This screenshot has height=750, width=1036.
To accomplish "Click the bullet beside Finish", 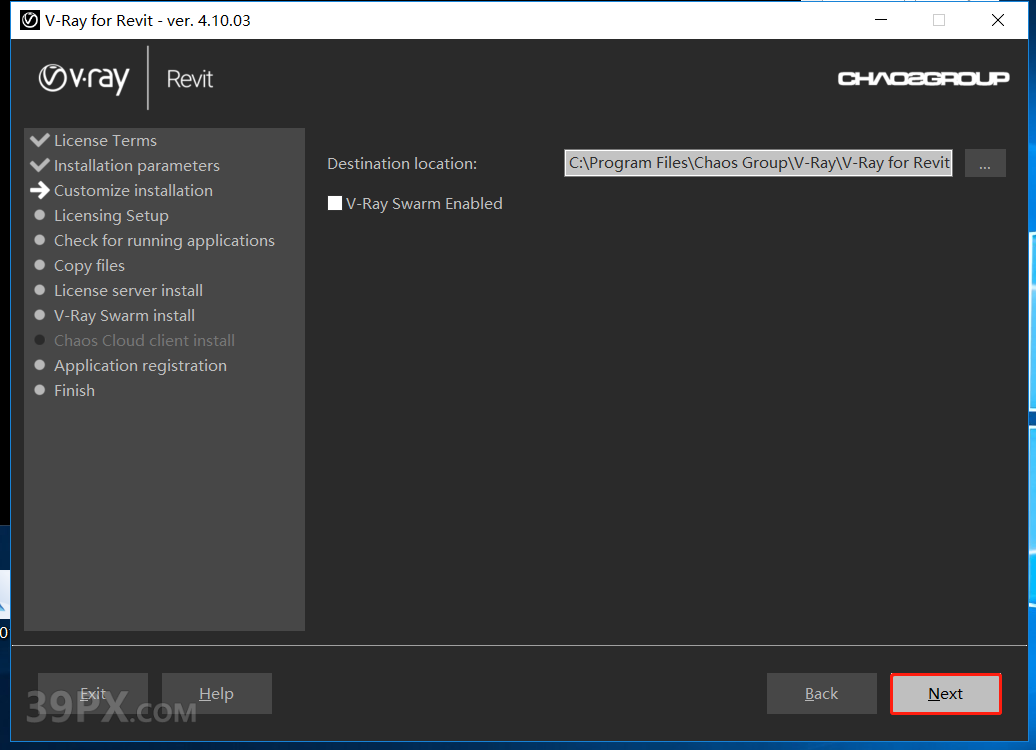I will tap(40, 390).
